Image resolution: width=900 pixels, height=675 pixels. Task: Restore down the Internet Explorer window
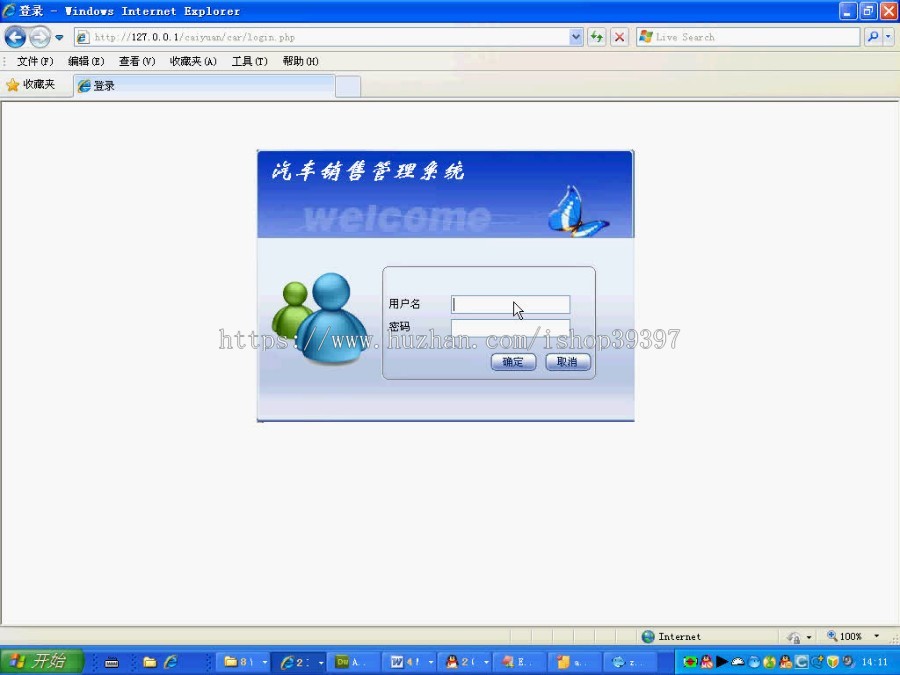tap(868, 11)
